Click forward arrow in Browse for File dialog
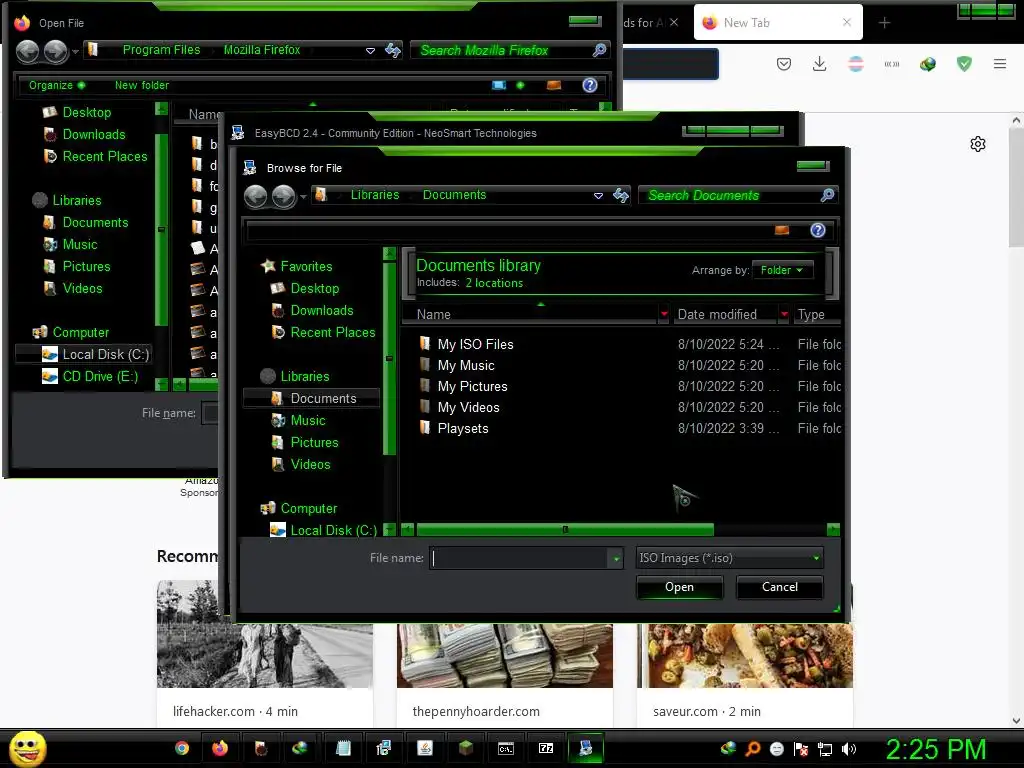Screen dimensions: 1024x768 click(x=283, y=196)
